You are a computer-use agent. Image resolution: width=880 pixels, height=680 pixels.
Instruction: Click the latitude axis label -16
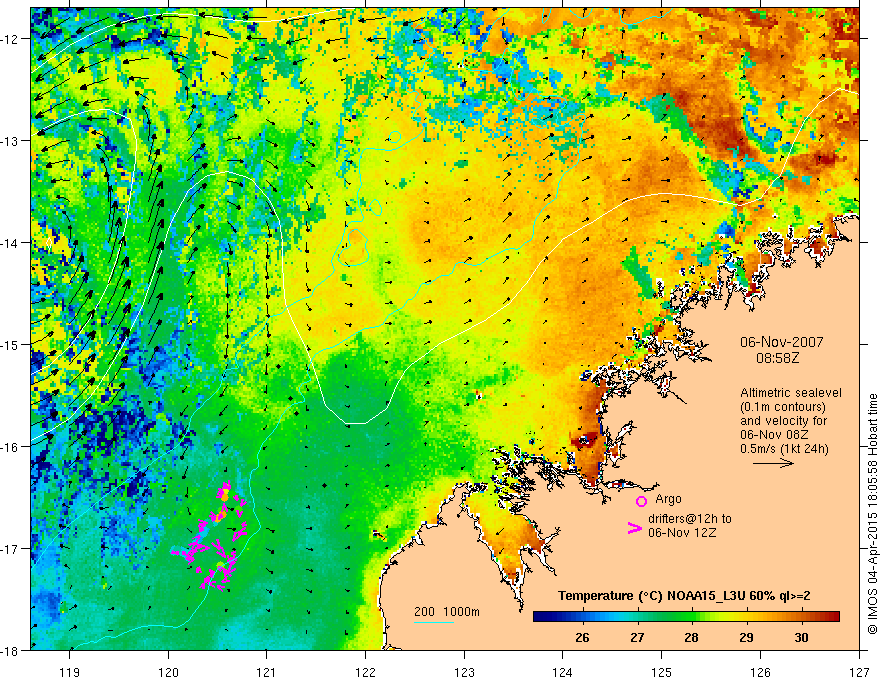(x=11, y=447)
